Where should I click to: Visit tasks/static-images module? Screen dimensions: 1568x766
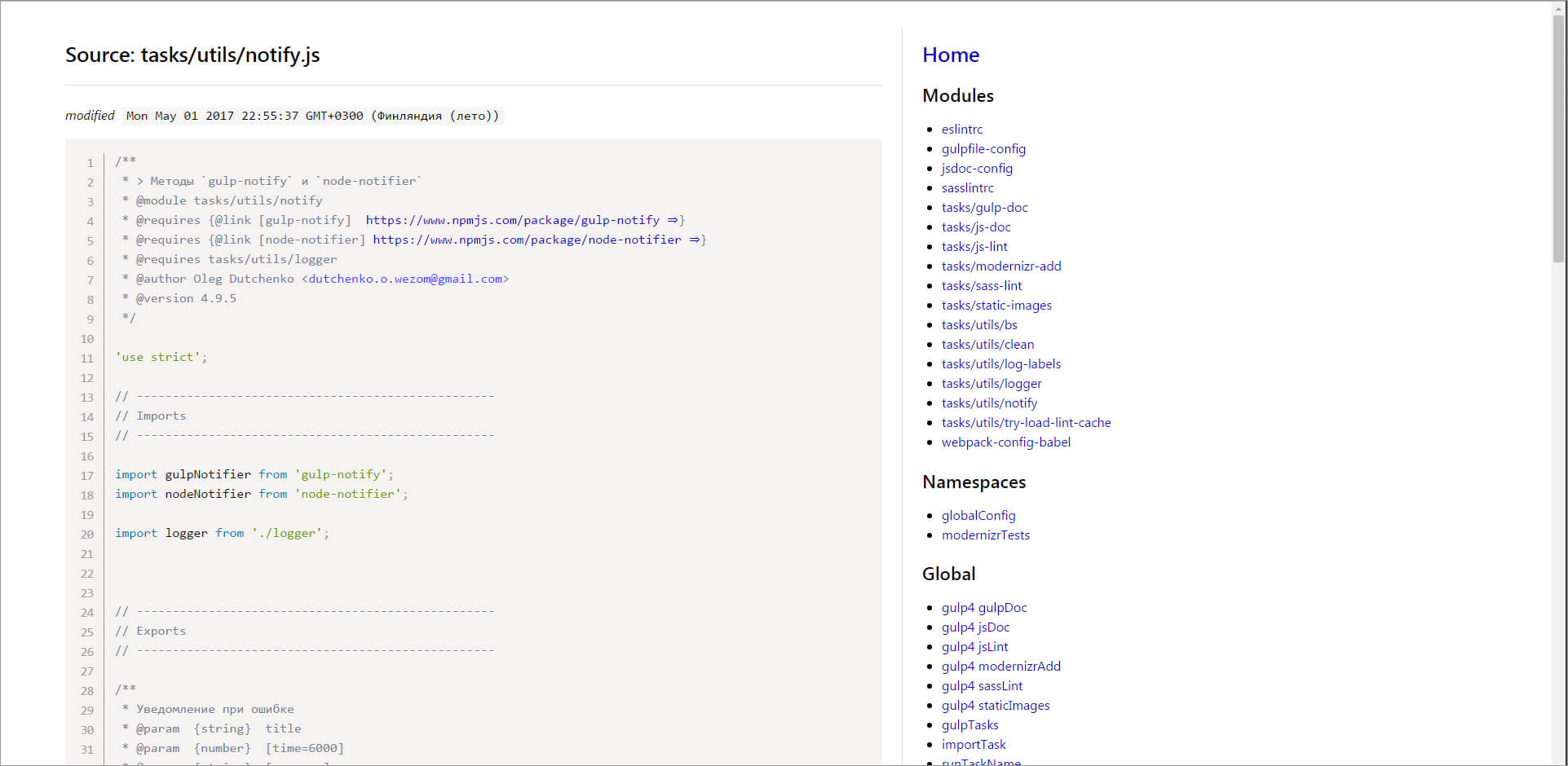click(x=996, y=305)
